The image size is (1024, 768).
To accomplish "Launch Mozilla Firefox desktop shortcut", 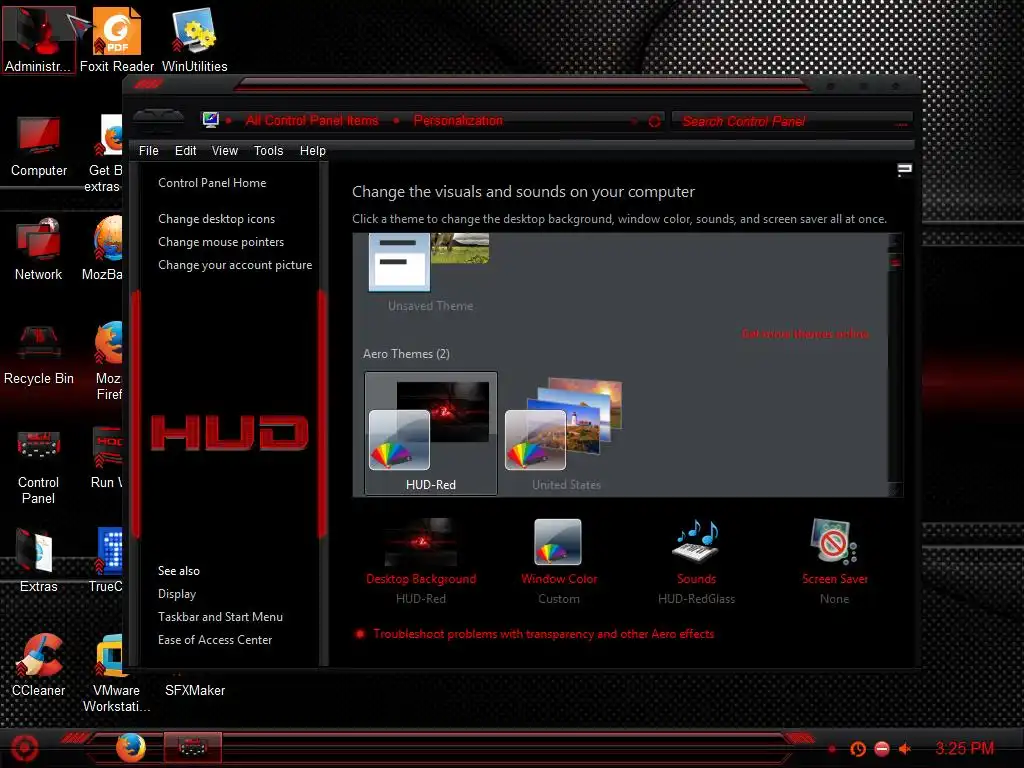I will coord(108,361).
